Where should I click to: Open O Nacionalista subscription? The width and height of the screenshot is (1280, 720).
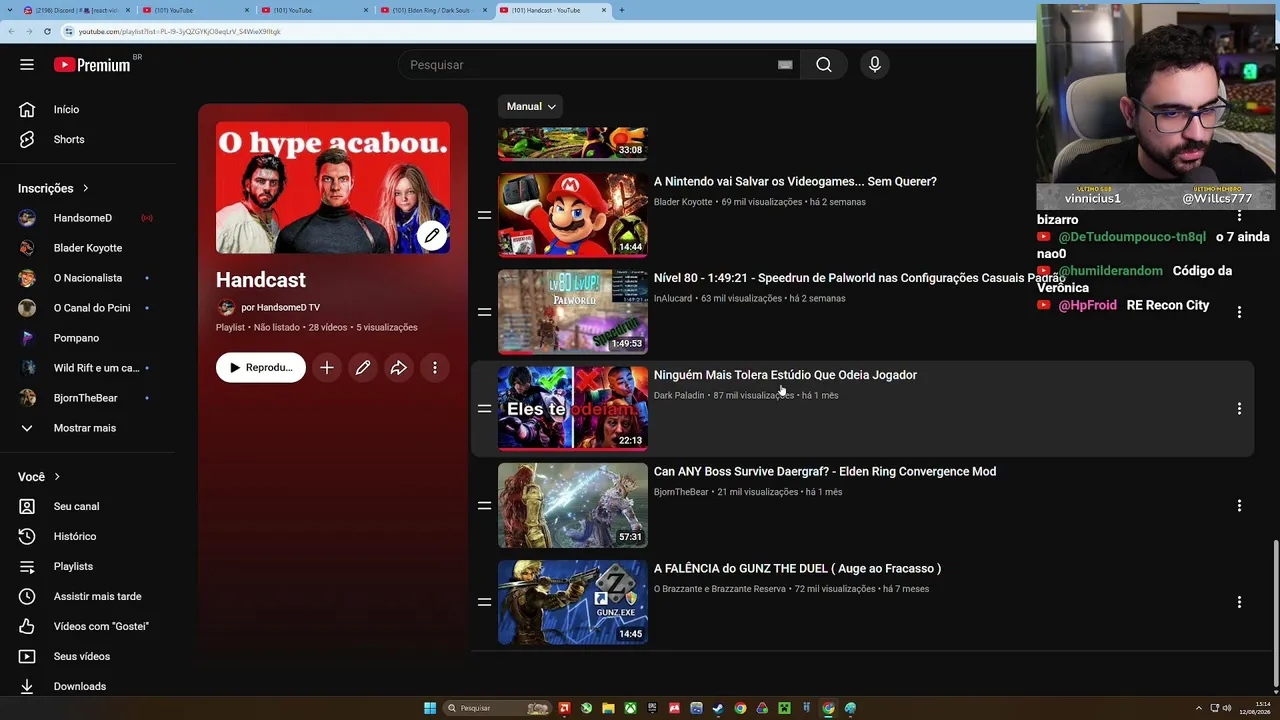87,278
